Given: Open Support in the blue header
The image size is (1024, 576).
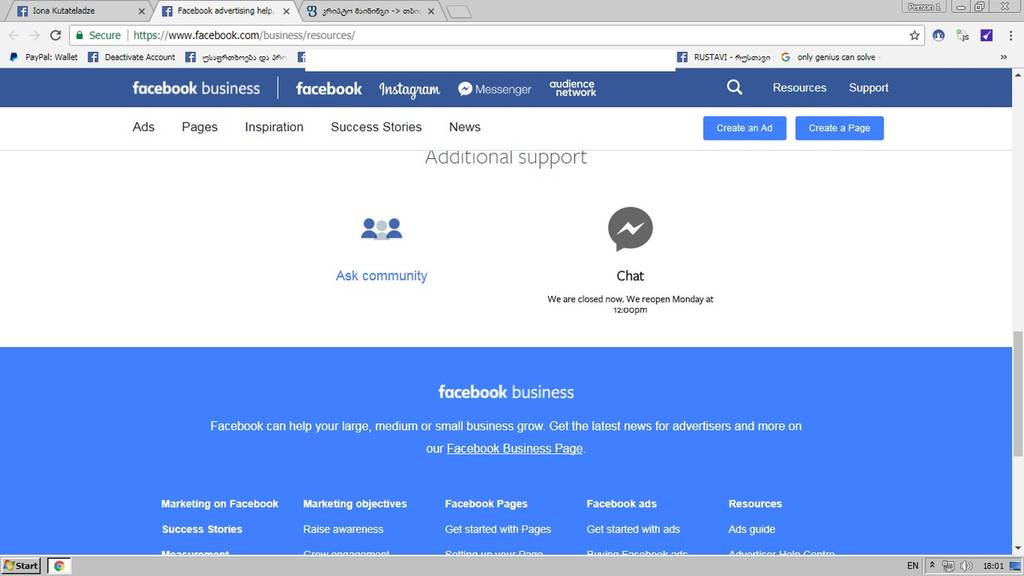Looking at the screenshot, I should [x=869, y=88].
